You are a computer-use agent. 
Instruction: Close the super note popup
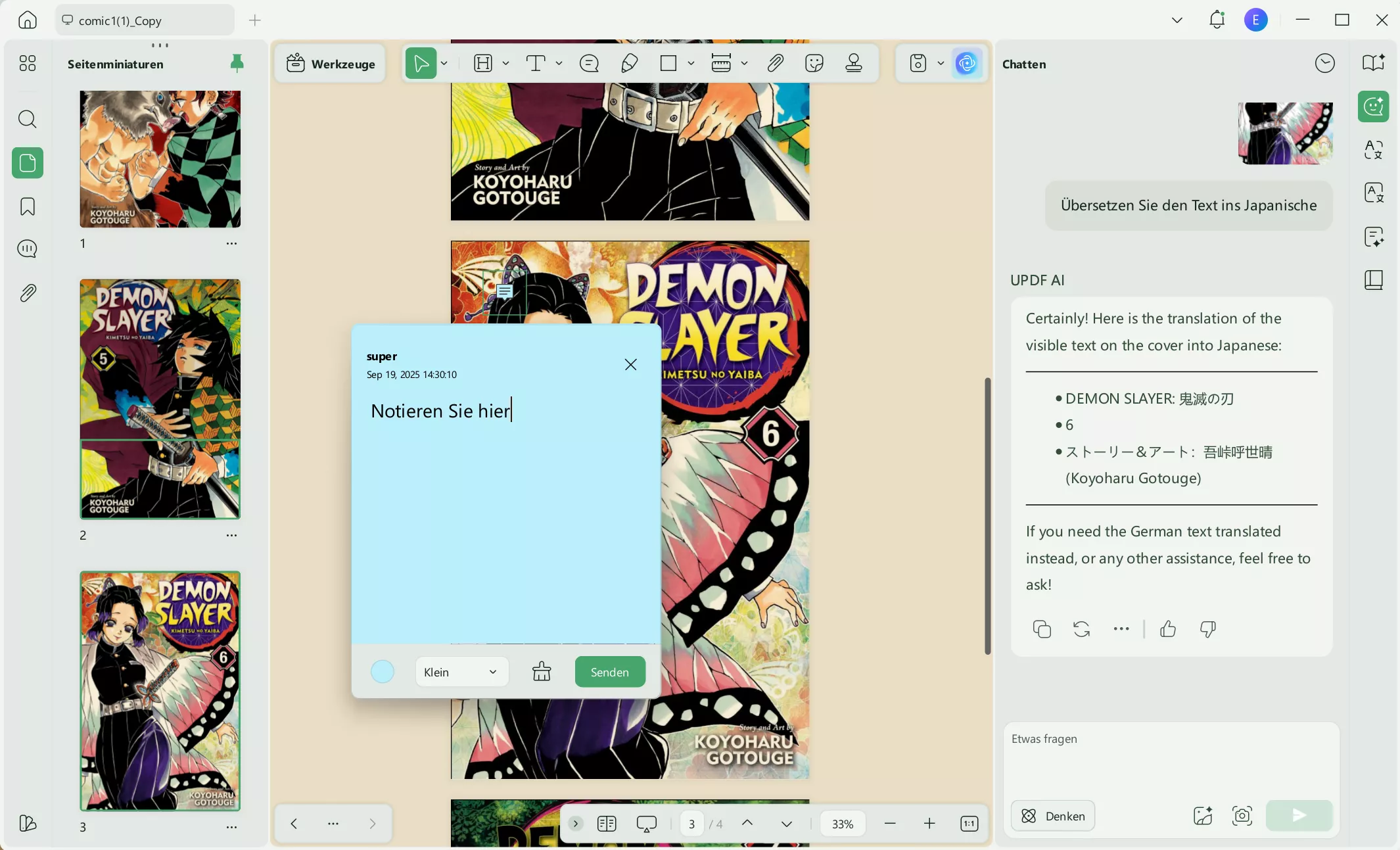pos(630,364)
